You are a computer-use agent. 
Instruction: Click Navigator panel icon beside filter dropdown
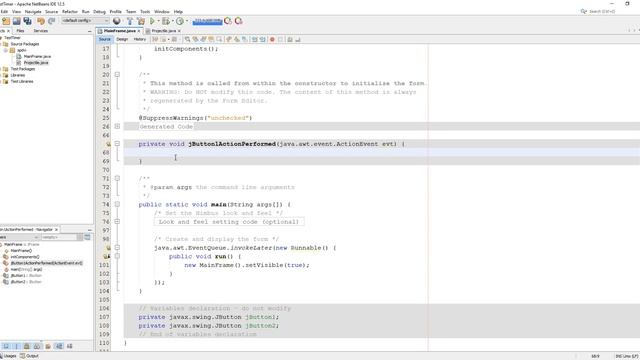click(x=87, y=237)
